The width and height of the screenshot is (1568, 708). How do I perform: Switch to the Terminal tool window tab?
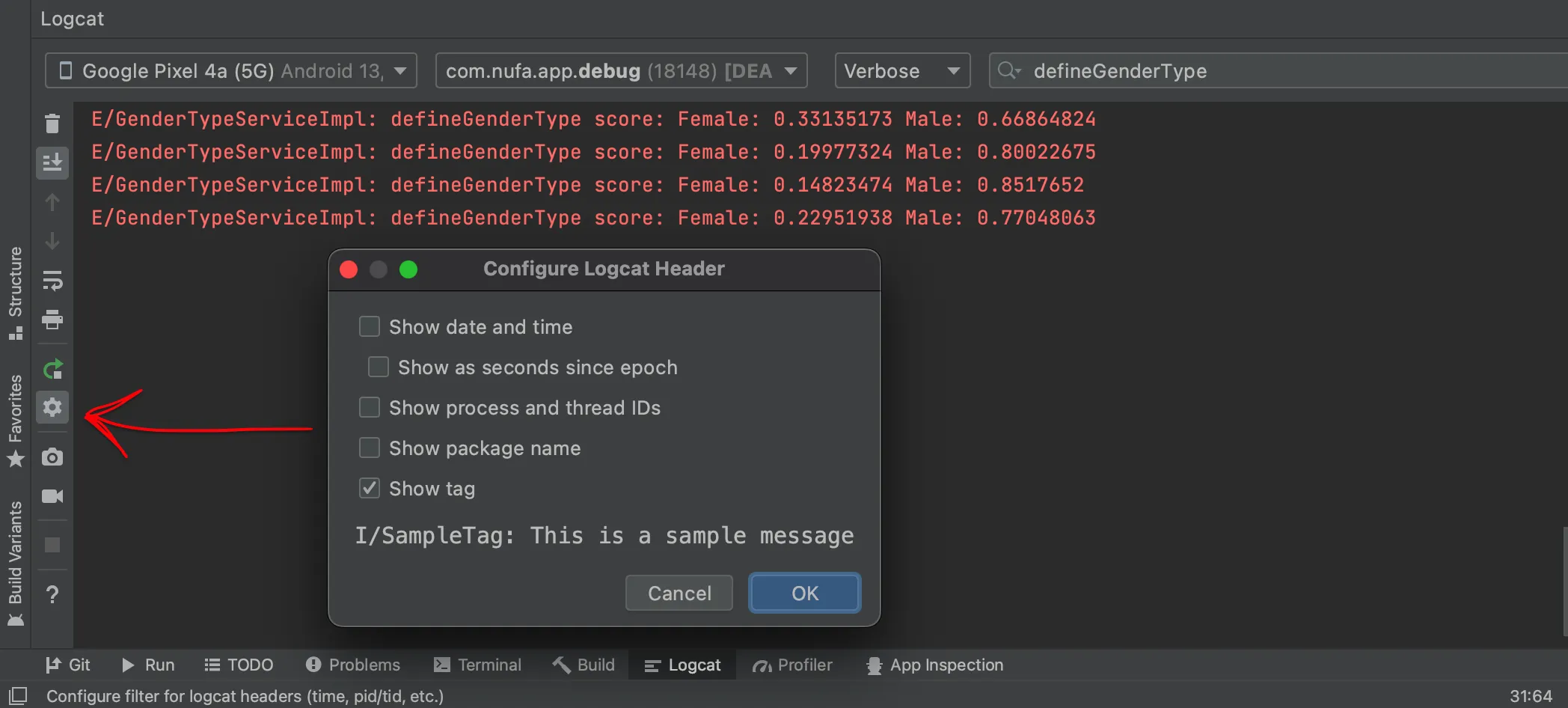(477, 665)
